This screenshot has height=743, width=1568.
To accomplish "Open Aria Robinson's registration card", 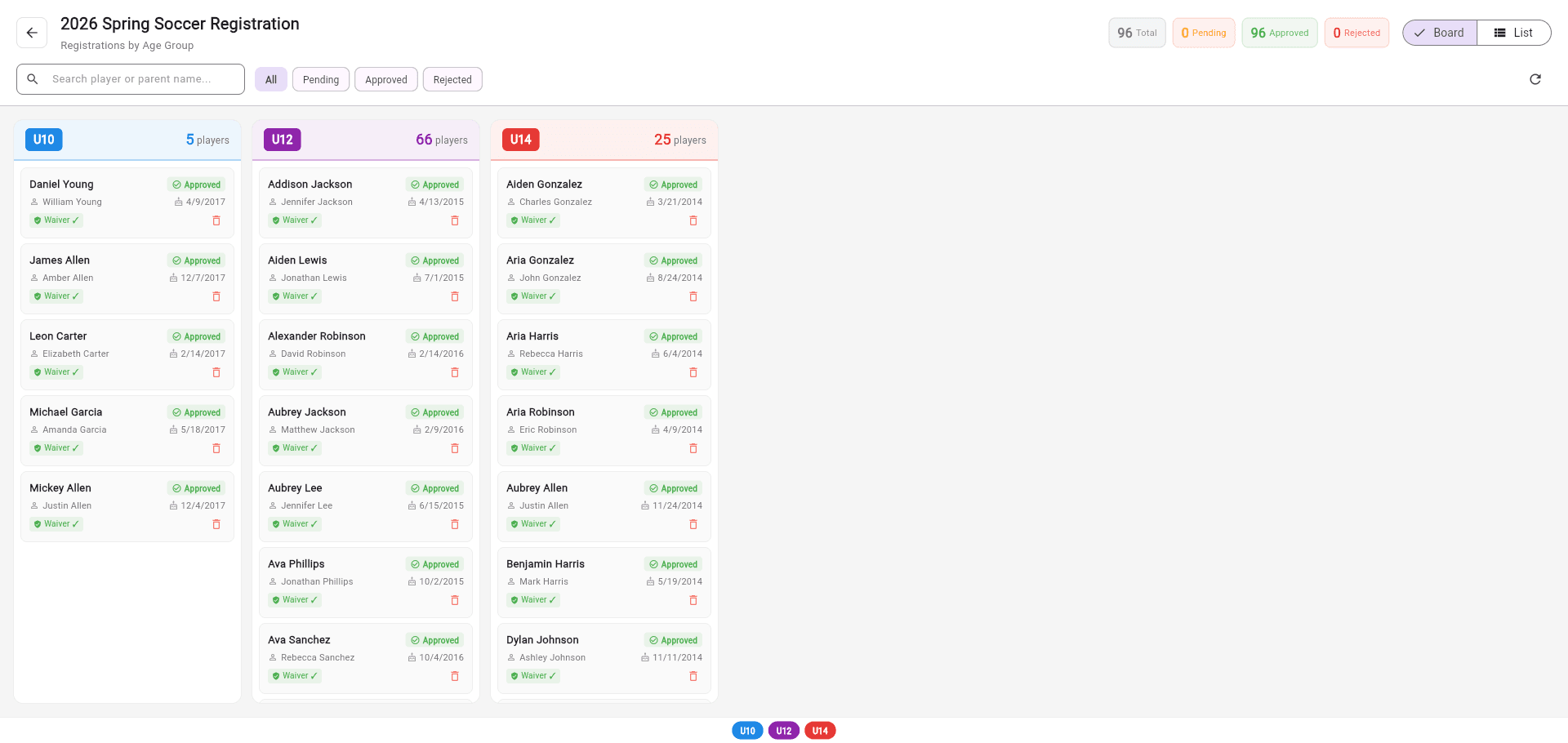I will click(604, 430).
